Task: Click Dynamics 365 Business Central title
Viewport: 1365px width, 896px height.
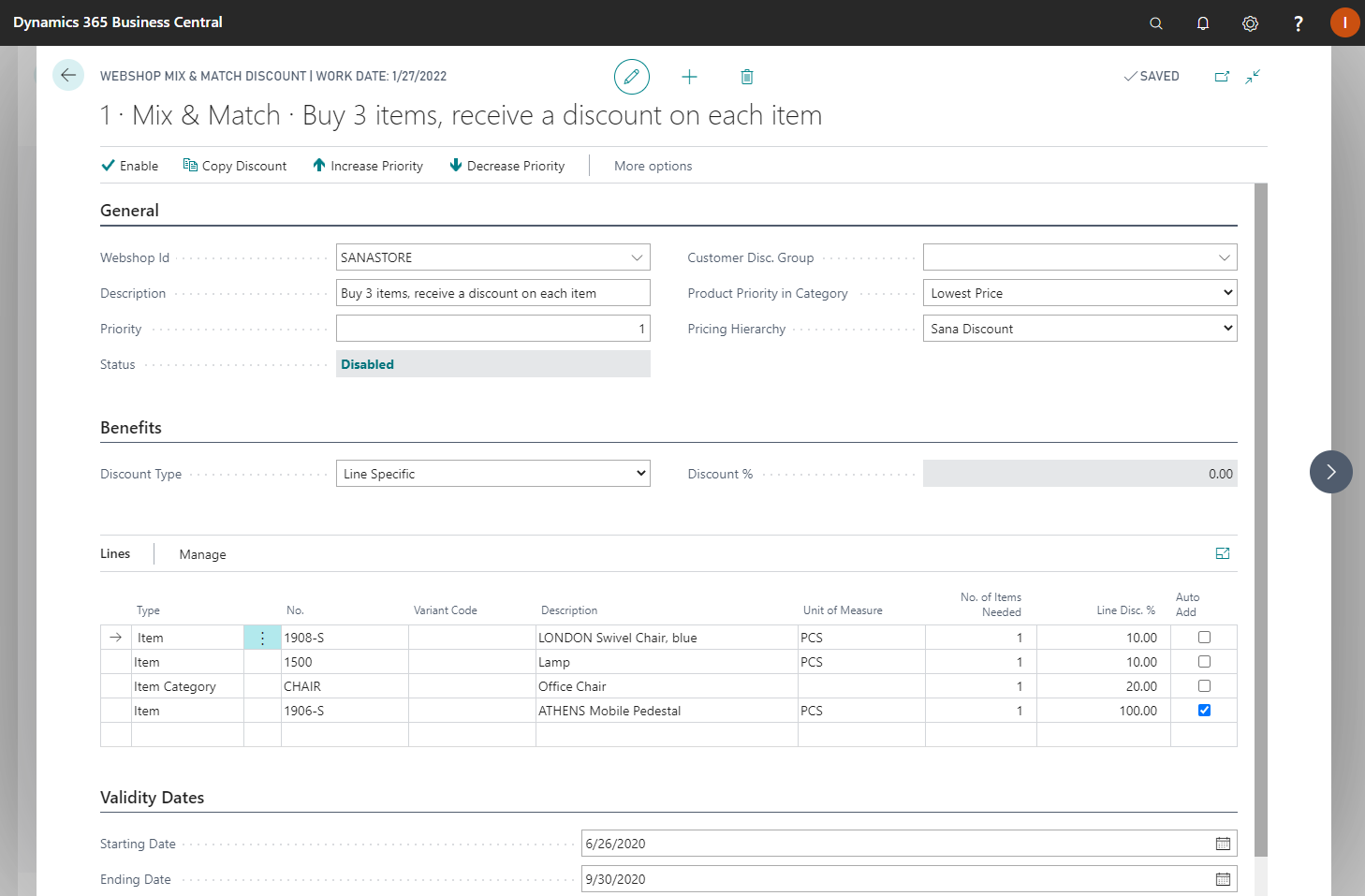Action: 118,22
